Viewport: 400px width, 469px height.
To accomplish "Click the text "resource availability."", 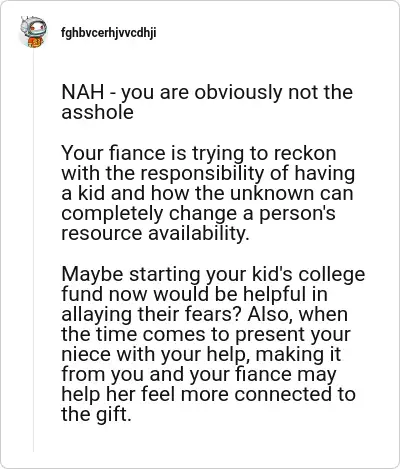I will pyautogui.click(x=155, y=233).
